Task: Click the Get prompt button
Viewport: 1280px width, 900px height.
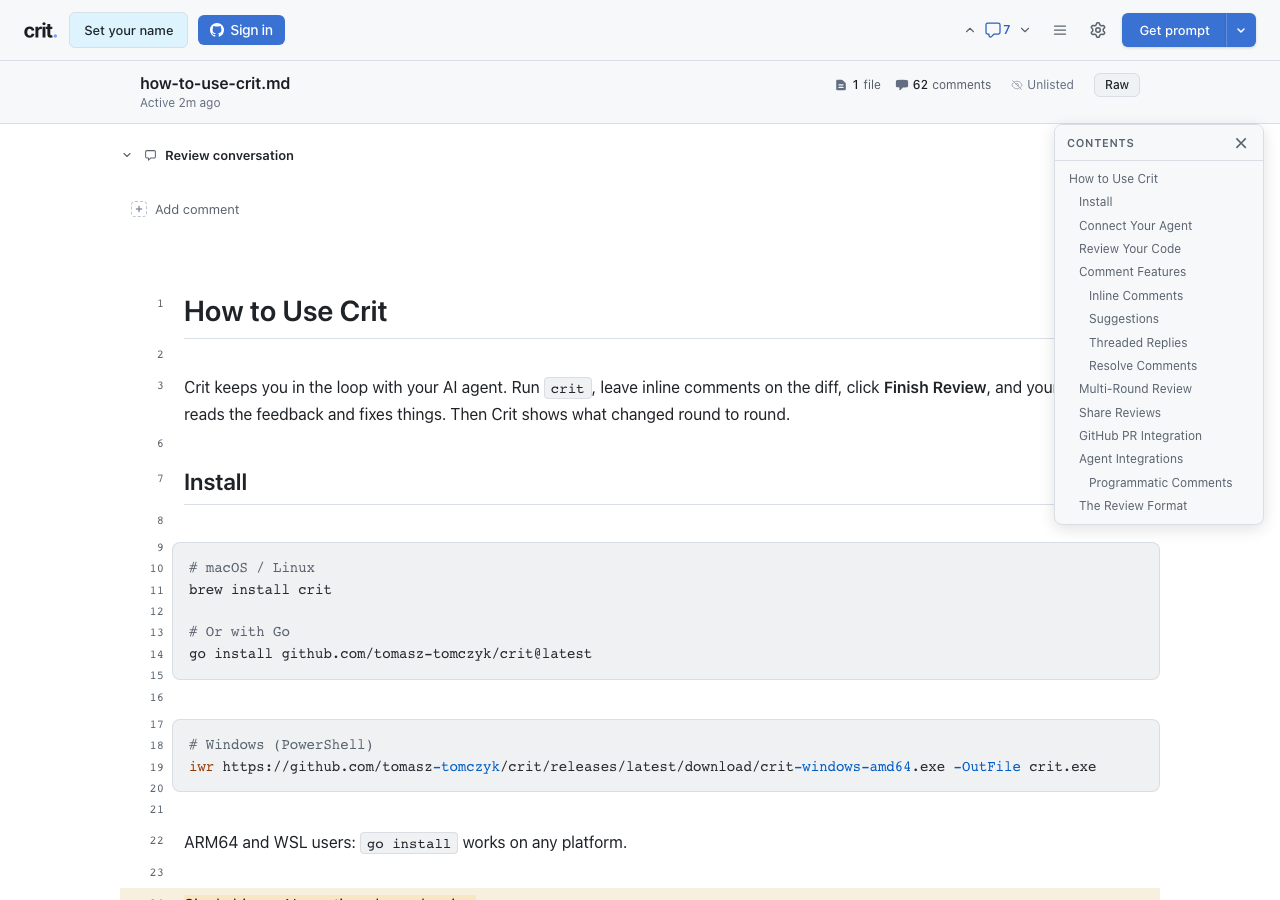Action: coord(1174,30)
